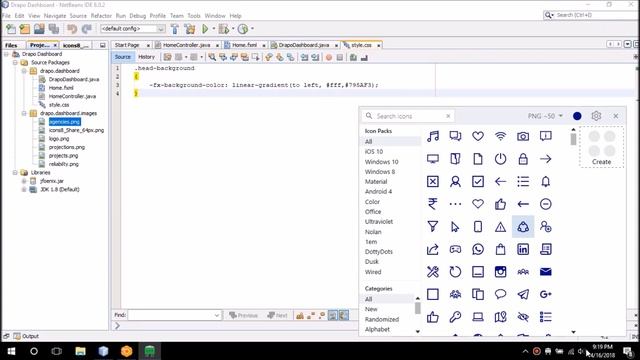Viewport: 640px width, 360px height.
Task: Open the Tools menu
Action: (x=194, y=16)
